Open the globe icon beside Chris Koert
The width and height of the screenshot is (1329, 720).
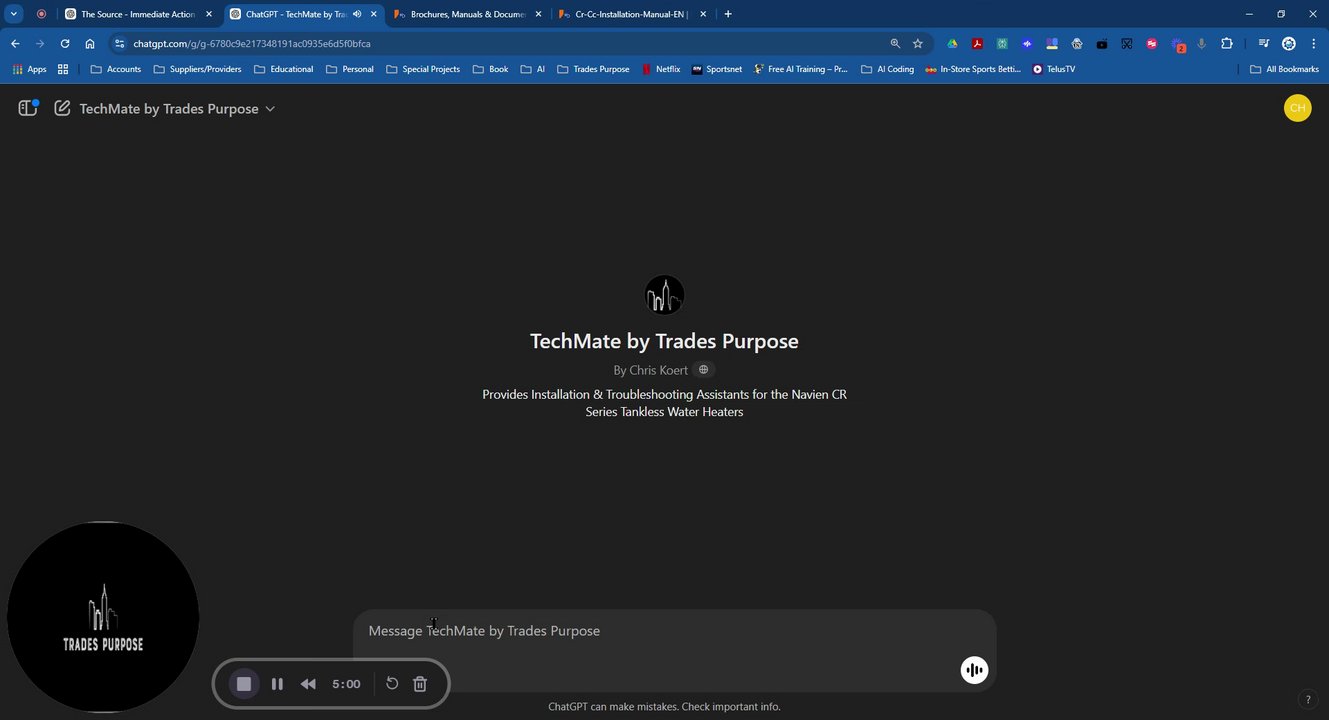coord(703,370)
